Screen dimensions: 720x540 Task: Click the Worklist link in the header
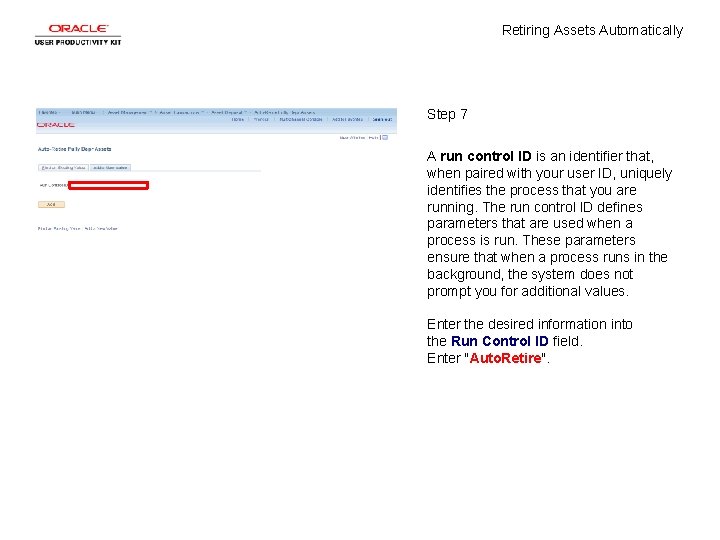(x=261, y=119)
